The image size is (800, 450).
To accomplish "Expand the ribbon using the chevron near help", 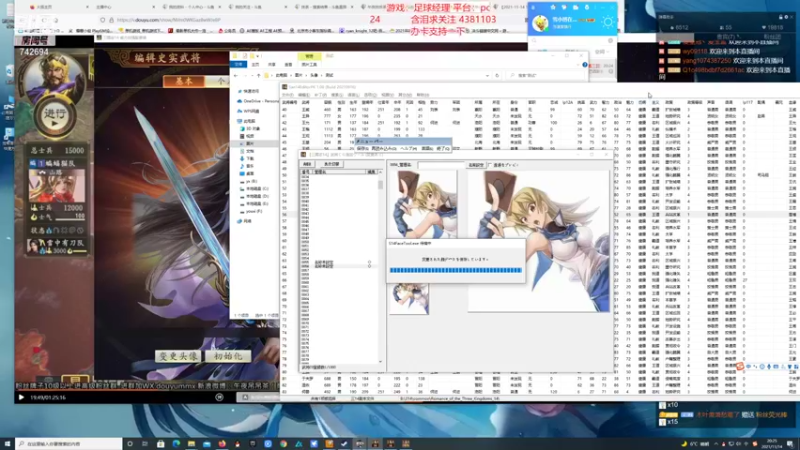I will coord(578,65).
